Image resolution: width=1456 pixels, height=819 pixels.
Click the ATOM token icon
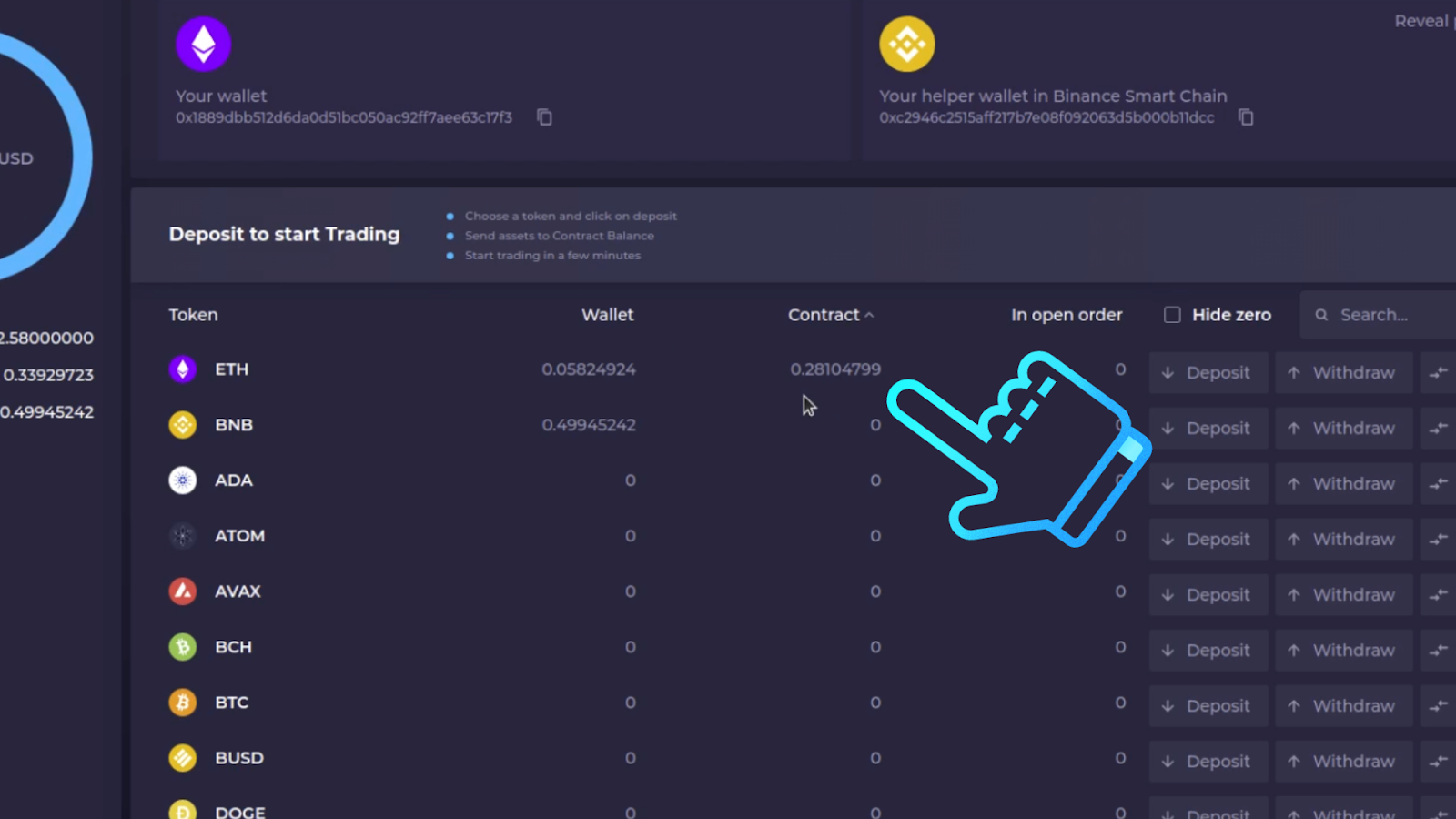[x=183, y=536]
